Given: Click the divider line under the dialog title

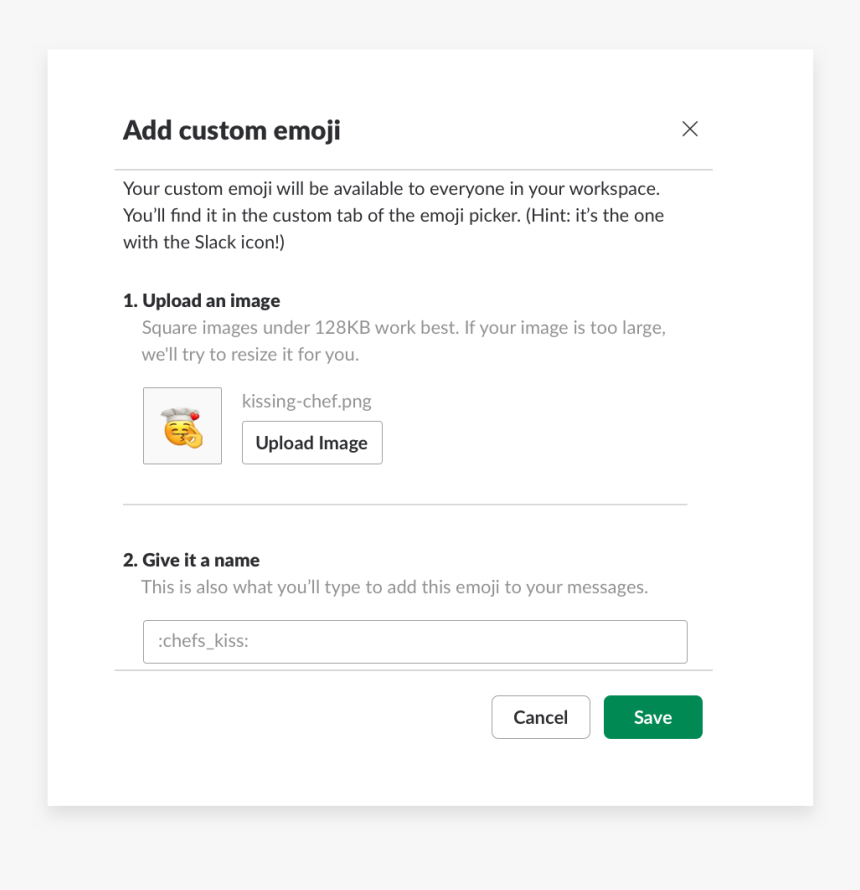Looking at the screenshot, I should click(x=413, y=170).
